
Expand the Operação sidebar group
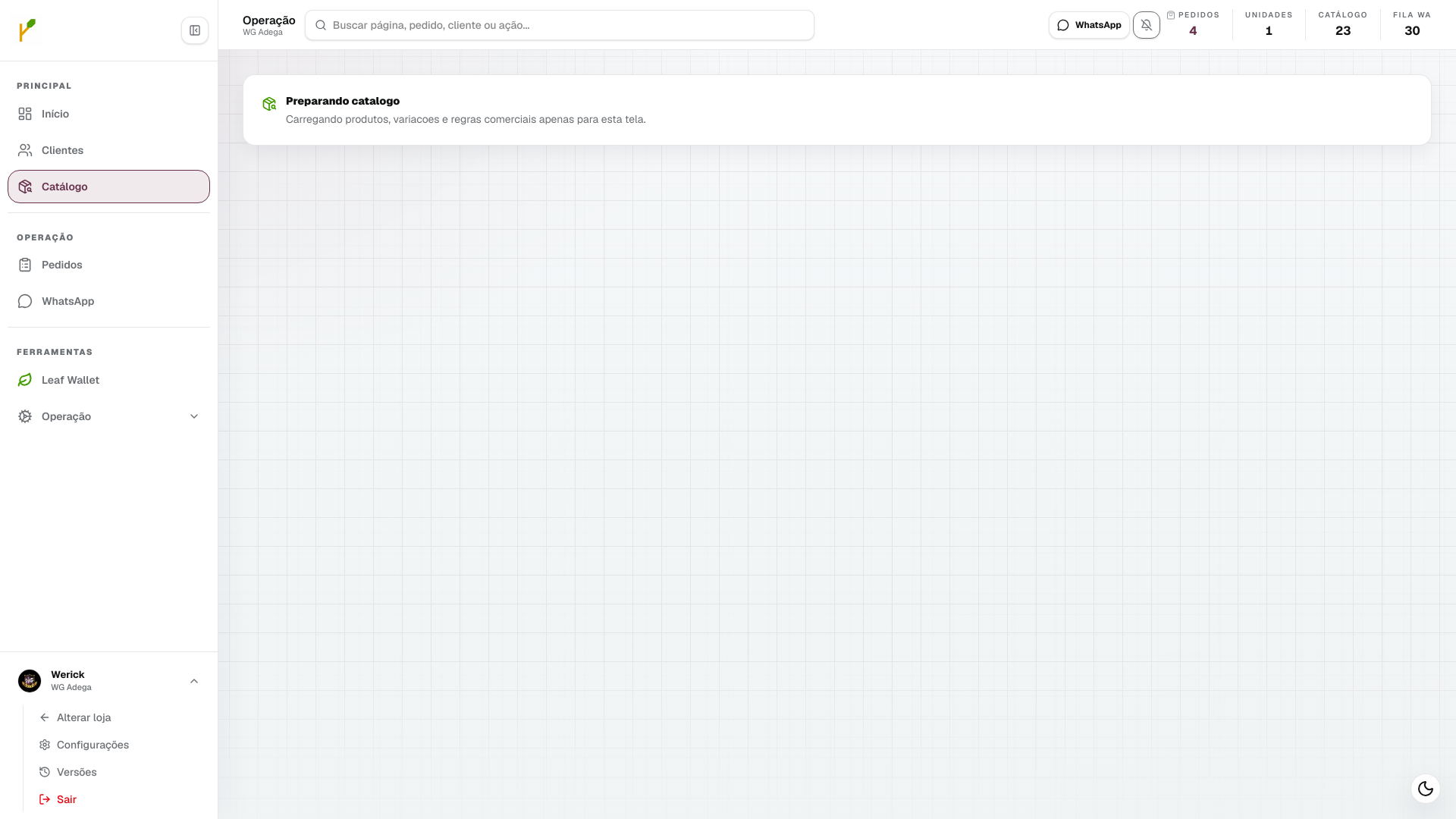108,416
